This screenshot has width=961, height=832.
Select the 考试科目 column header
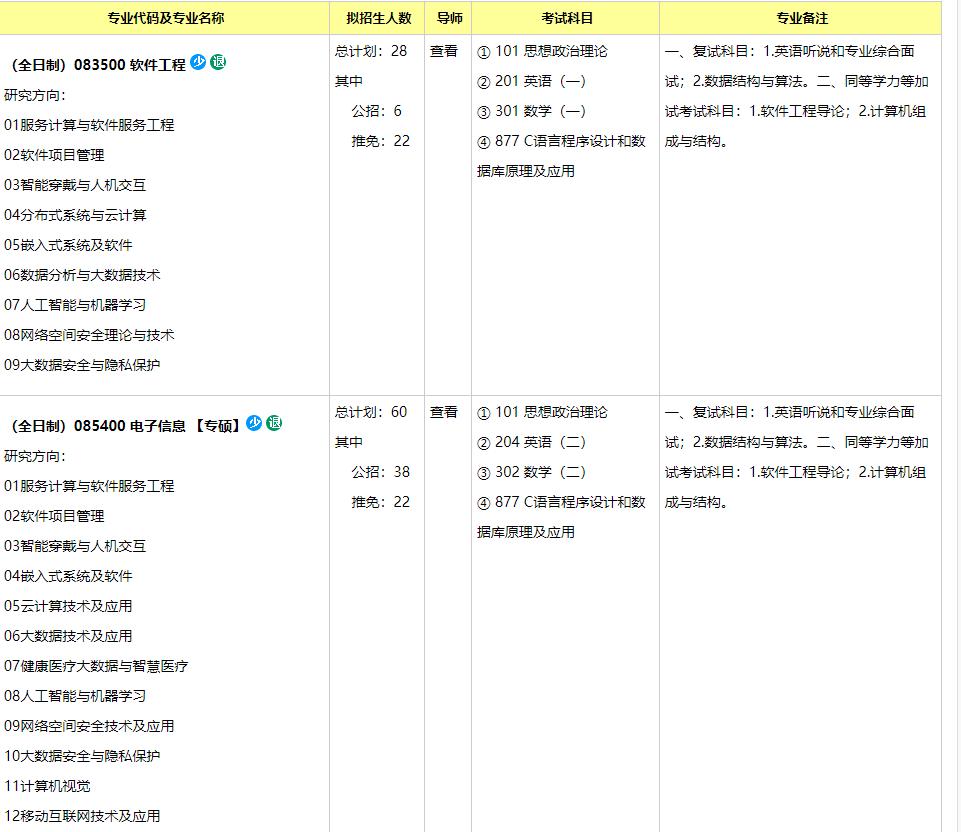coord(564,17)
